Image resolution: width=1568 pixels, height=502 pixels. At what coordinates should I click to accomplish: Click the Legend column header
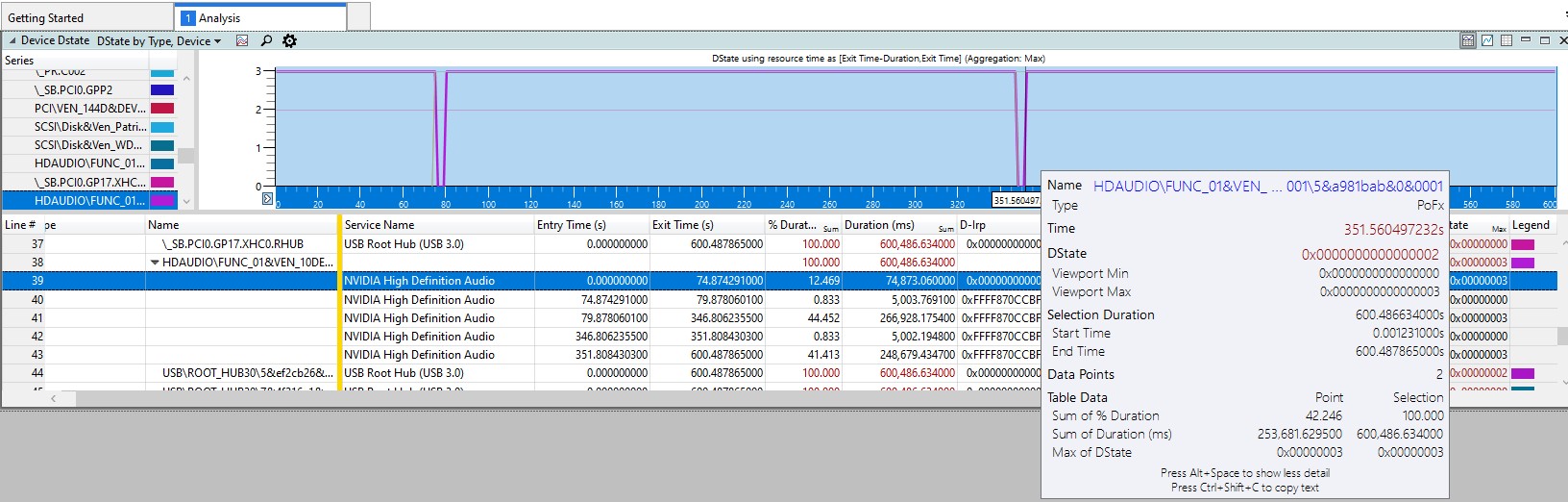pyautogui.click(x=1531, y=225)
